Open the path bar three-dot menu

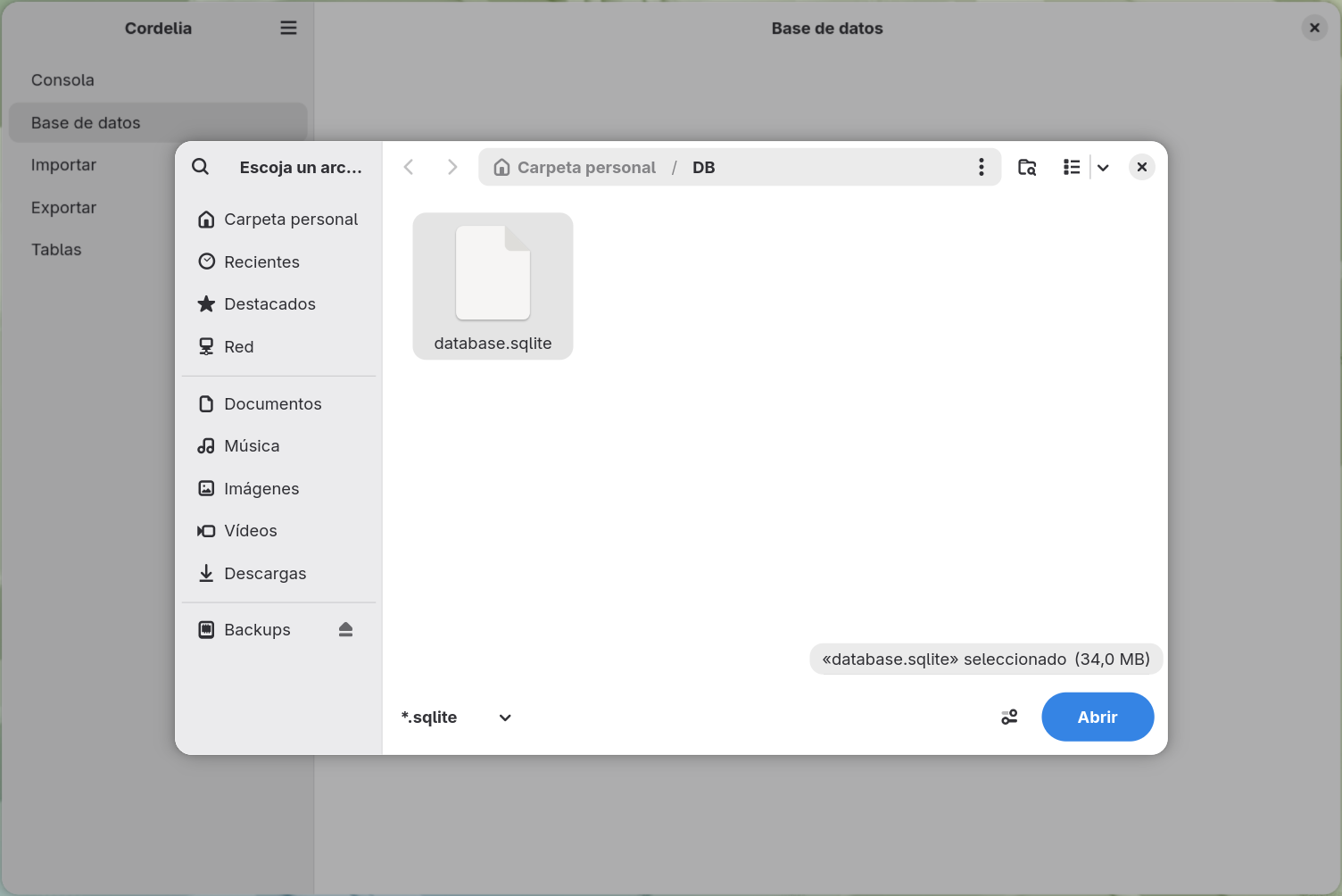[982, 167]
